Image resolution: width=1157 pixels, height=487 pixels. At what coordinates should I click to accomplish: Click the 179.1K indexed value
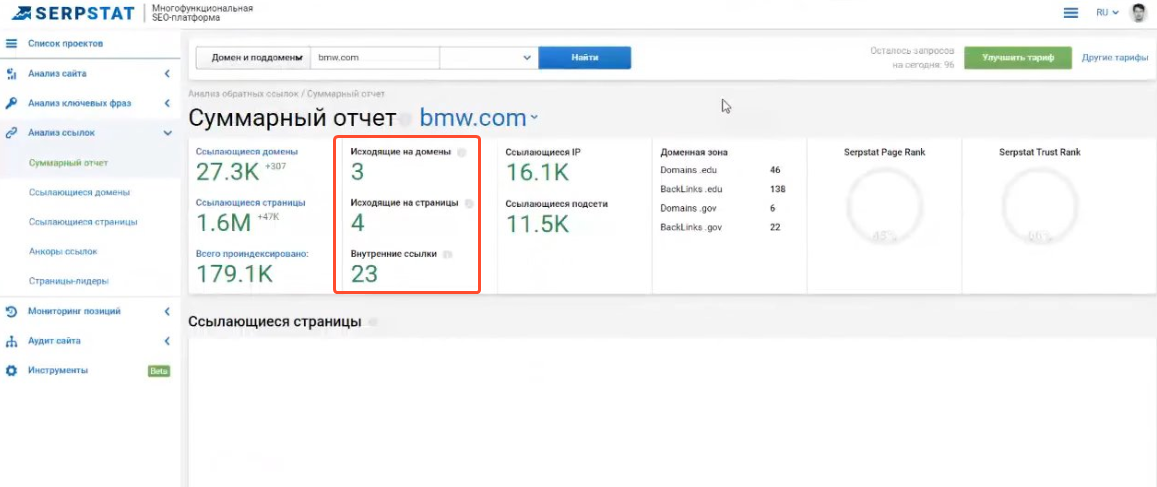coord(235,274)
